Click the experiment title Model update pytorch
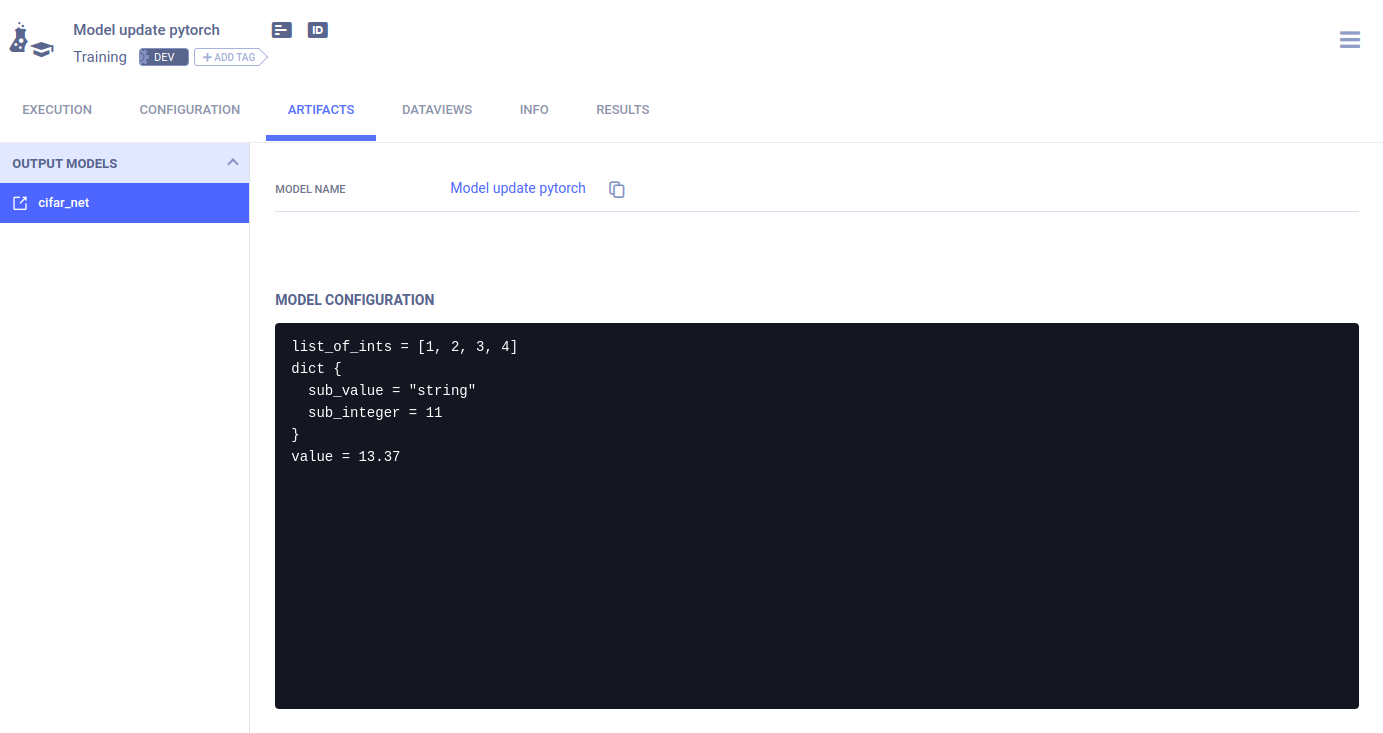Viewport: 1383px width, 733px height. click(146, 30)
